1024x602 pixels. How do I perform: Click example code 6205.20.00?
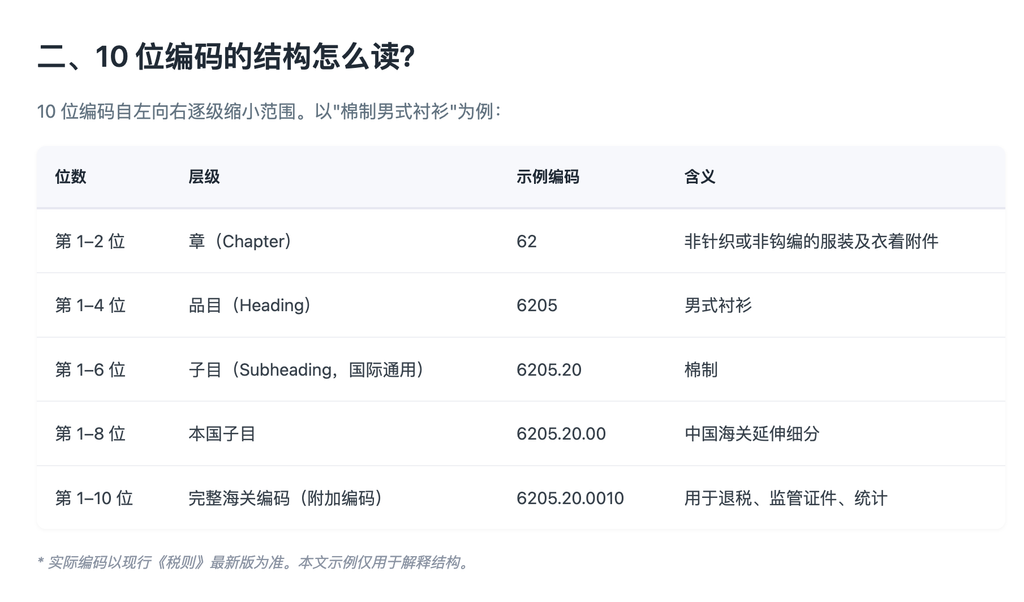coord(561,434)
